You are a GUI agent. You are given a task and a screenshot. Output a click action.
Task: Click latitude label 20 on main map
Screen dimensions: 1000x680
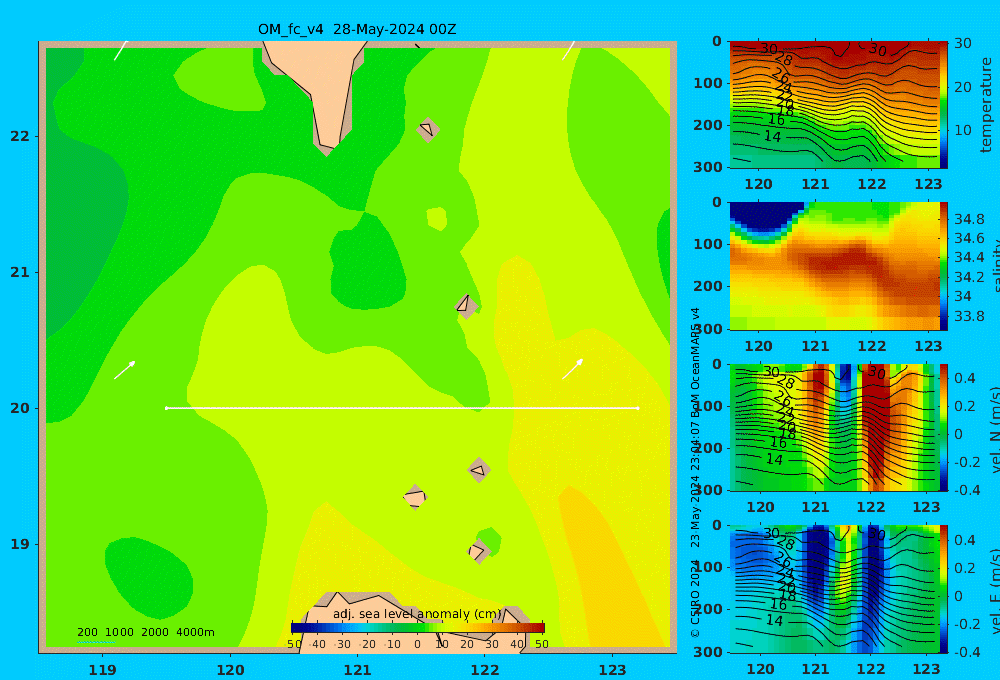[x=20, y=408]
